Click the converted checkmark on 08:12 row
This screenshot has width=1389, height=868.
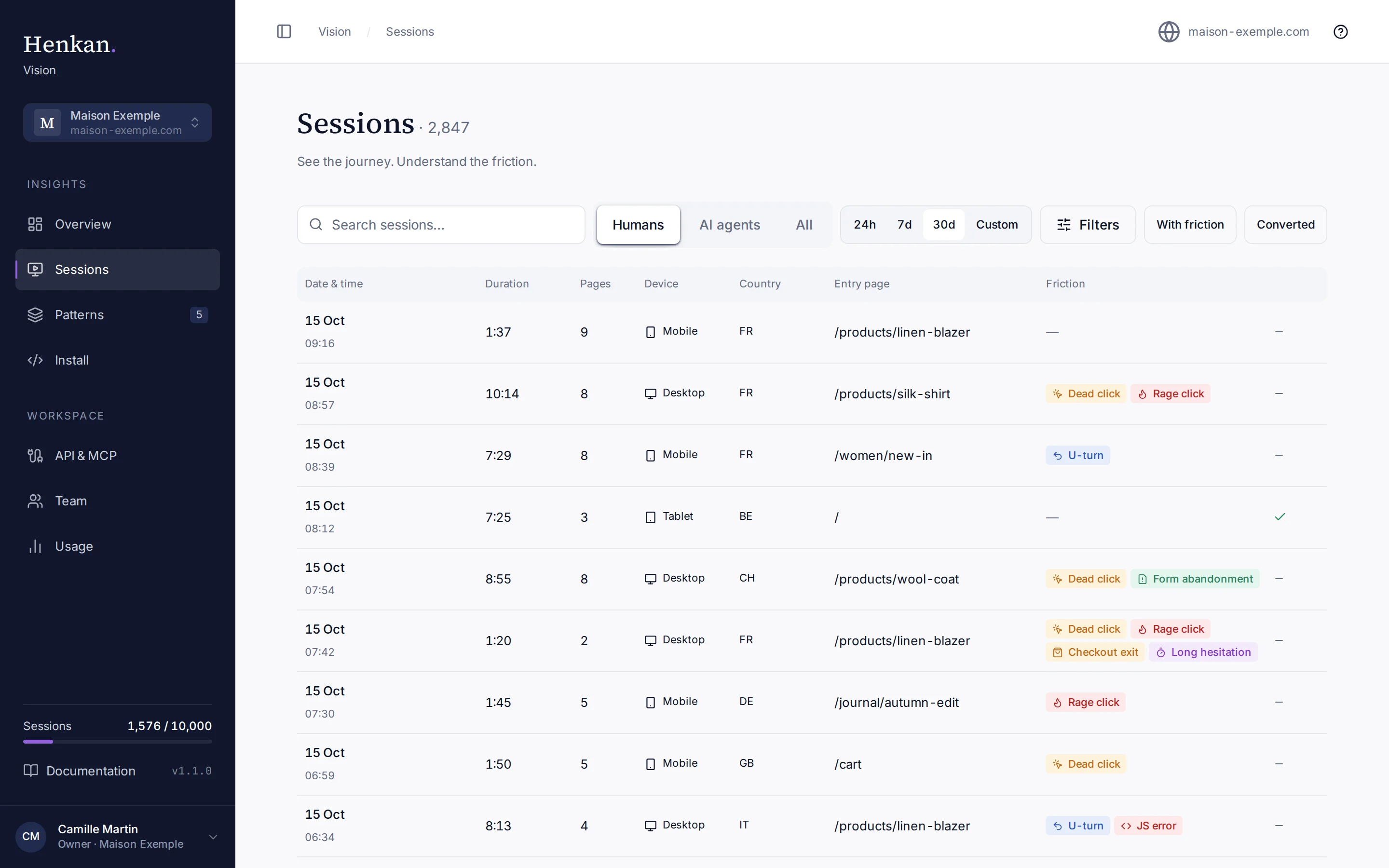click(1280, 516)
